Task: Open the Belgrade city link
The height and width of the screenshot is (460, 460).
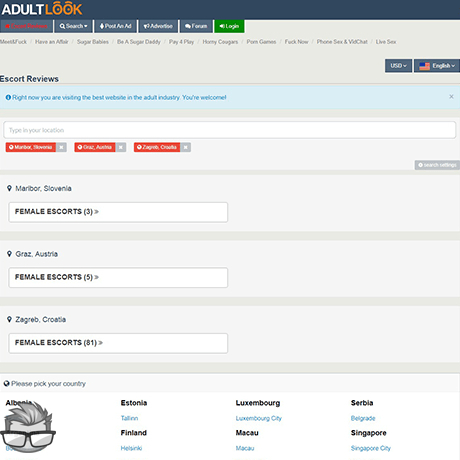Action: [x=363, y=418]
